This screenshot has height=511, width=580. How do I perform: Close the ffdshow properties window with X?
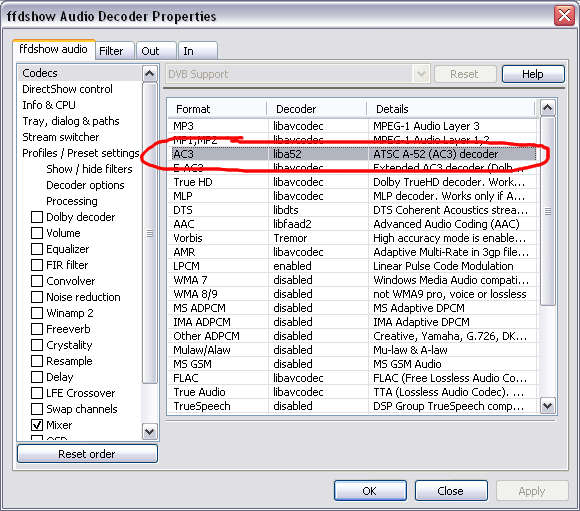564,16
